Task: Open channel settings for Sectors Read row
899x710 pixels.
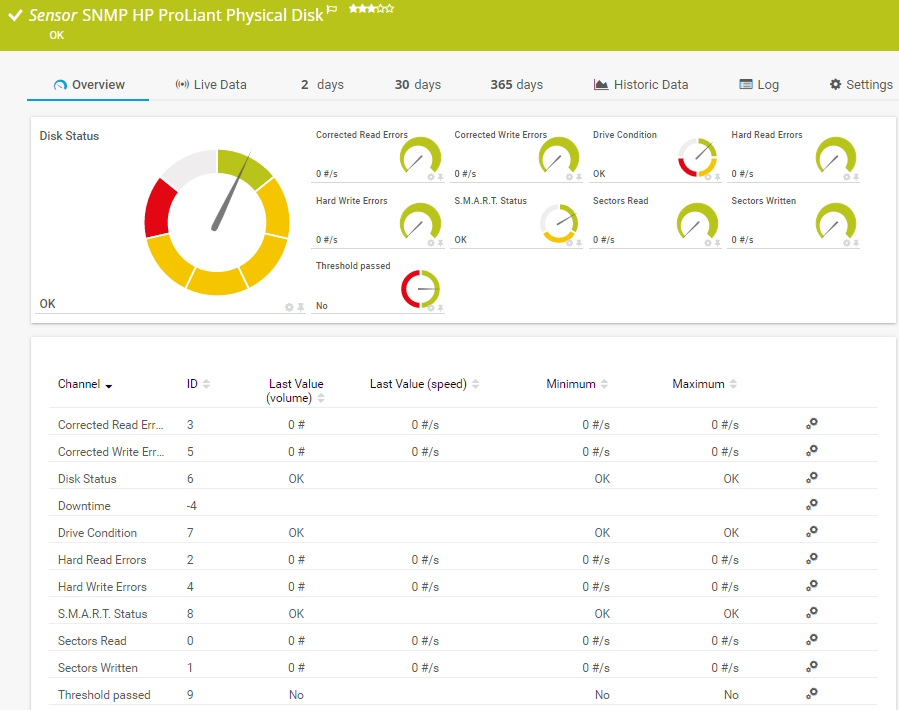Action: [x=811, y=639]
